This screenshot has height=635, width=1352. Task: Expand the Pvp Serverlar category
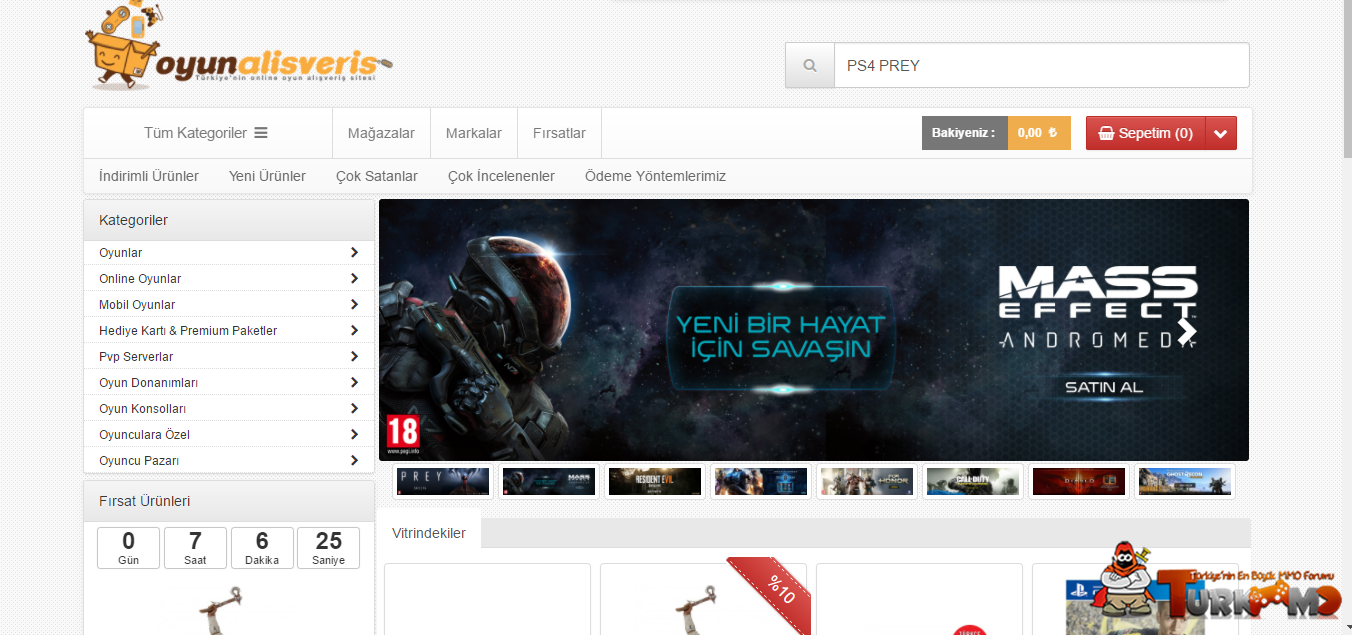click(354, 357)
